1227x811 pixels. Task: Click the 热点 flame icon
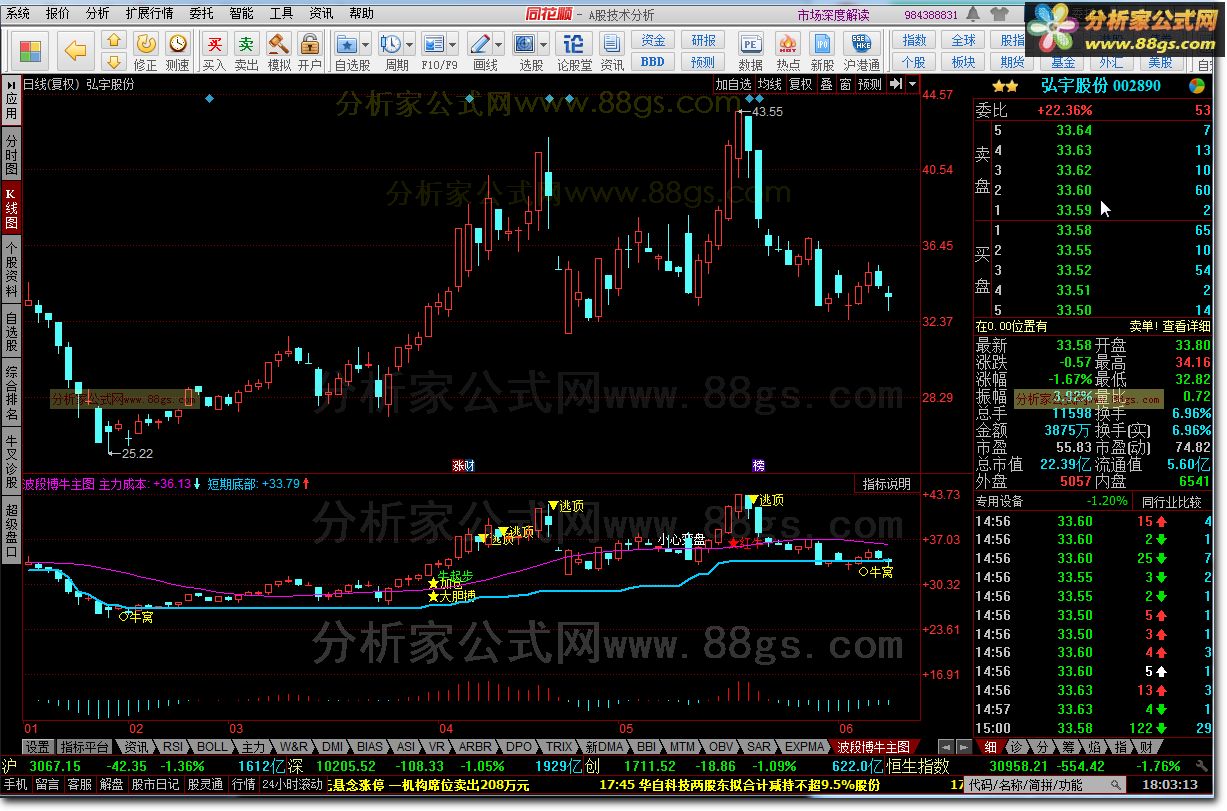[x=788, y=50]
